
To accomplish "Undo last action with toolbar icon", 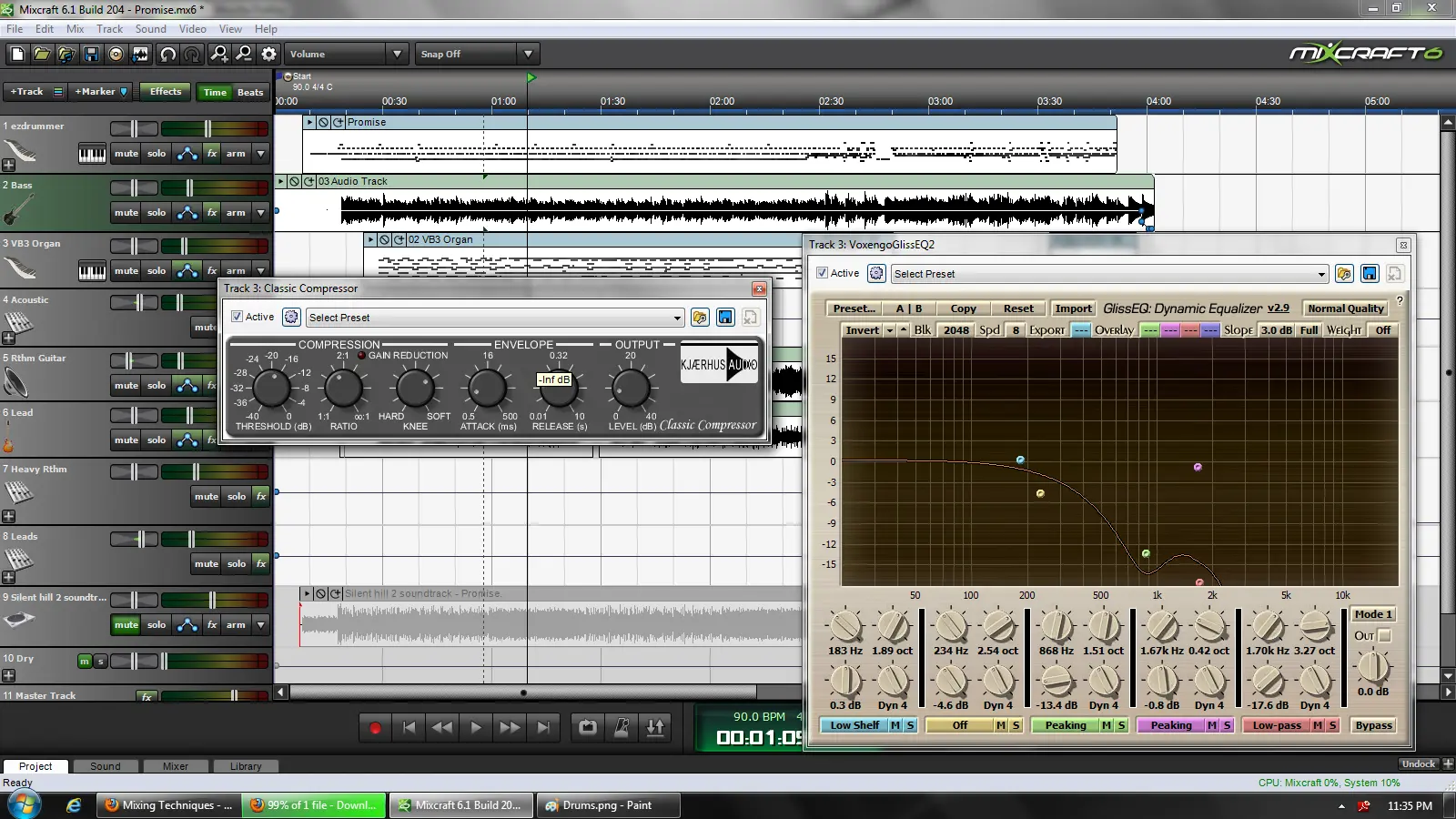I will click(167, 54).
